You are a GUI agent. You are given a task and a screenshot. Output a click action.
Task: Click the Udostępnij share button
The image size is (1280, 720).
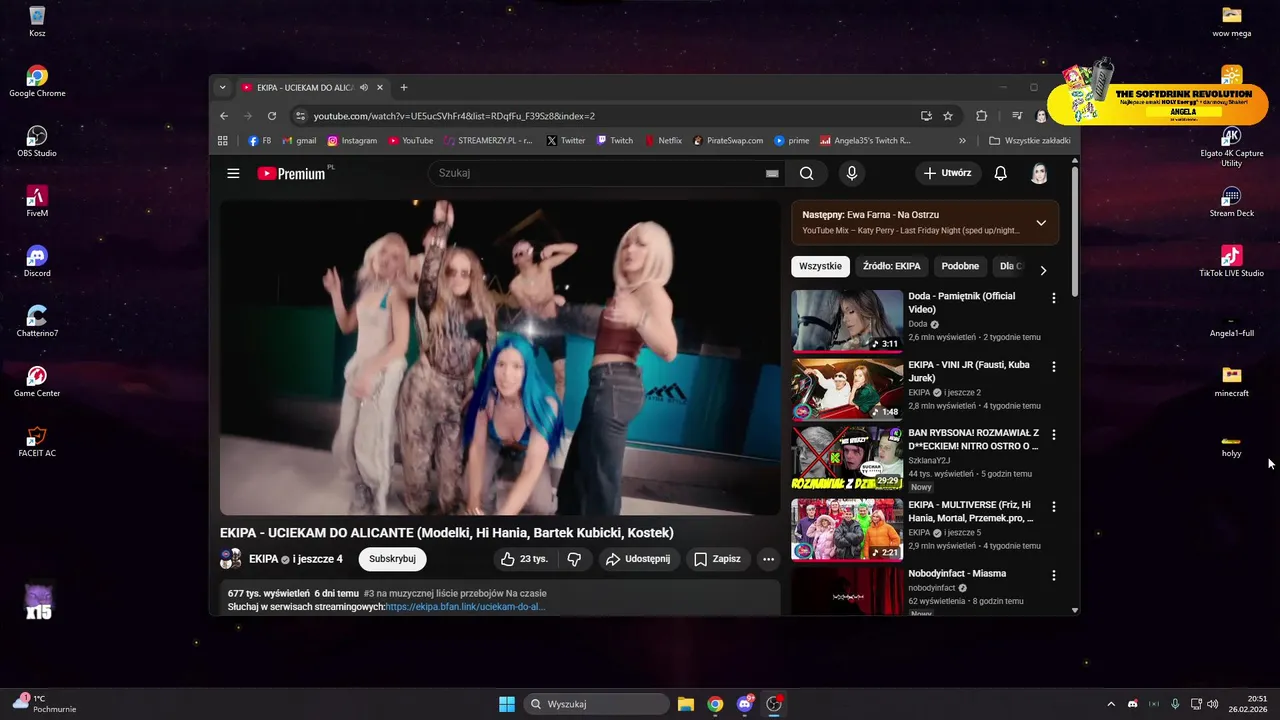pos(638,559)
